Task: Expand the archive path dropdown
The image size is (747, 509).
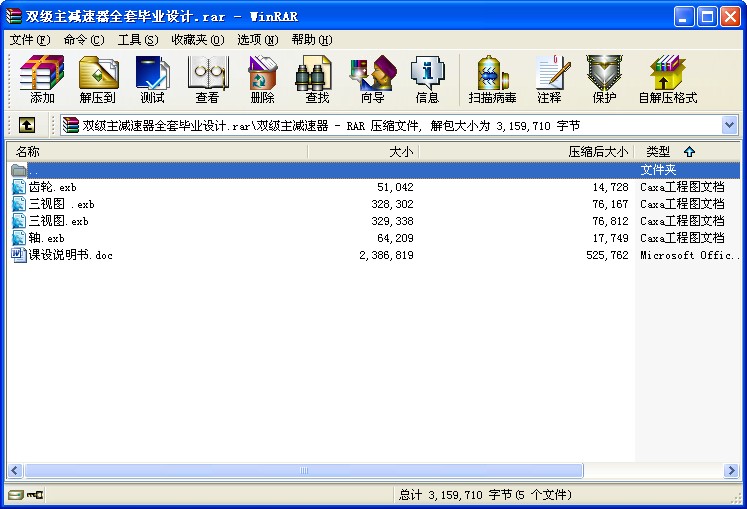Action: [x=729, y=125]
